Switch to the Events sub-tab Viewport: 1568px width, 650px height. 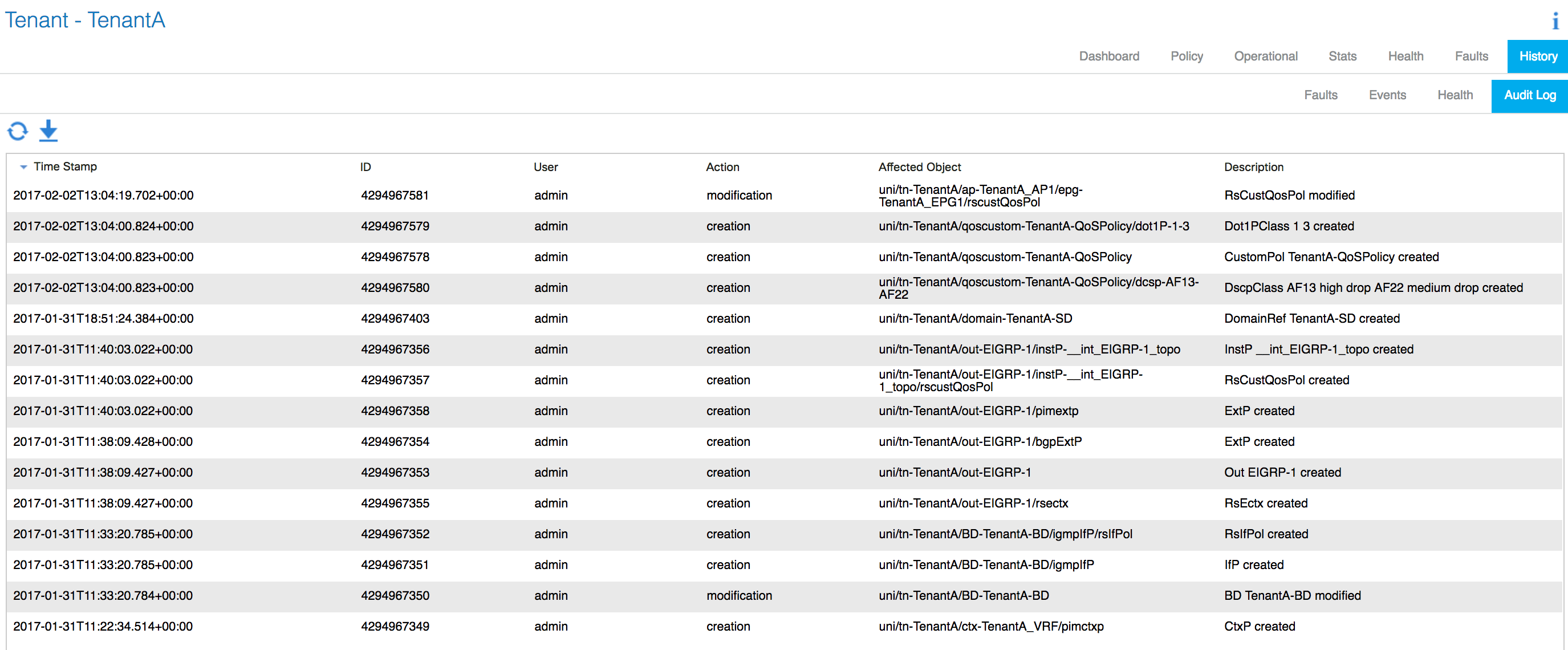[1387, 95]
